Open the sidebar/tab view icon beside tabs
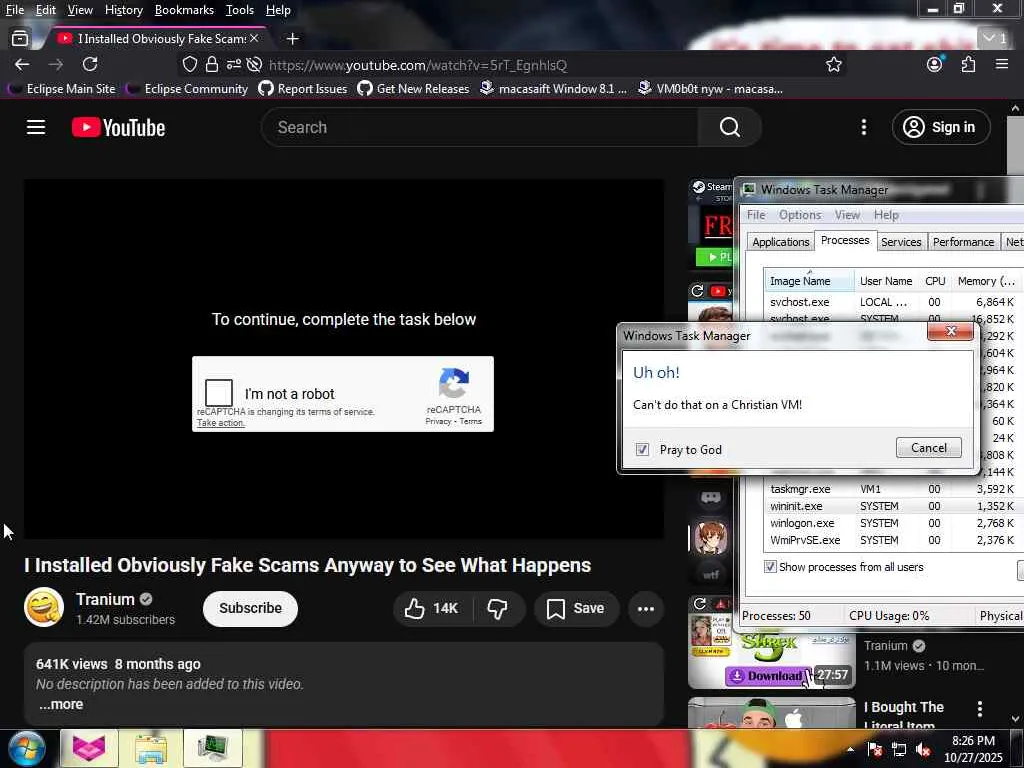The image size is (1024, 768). click(20, 39)
